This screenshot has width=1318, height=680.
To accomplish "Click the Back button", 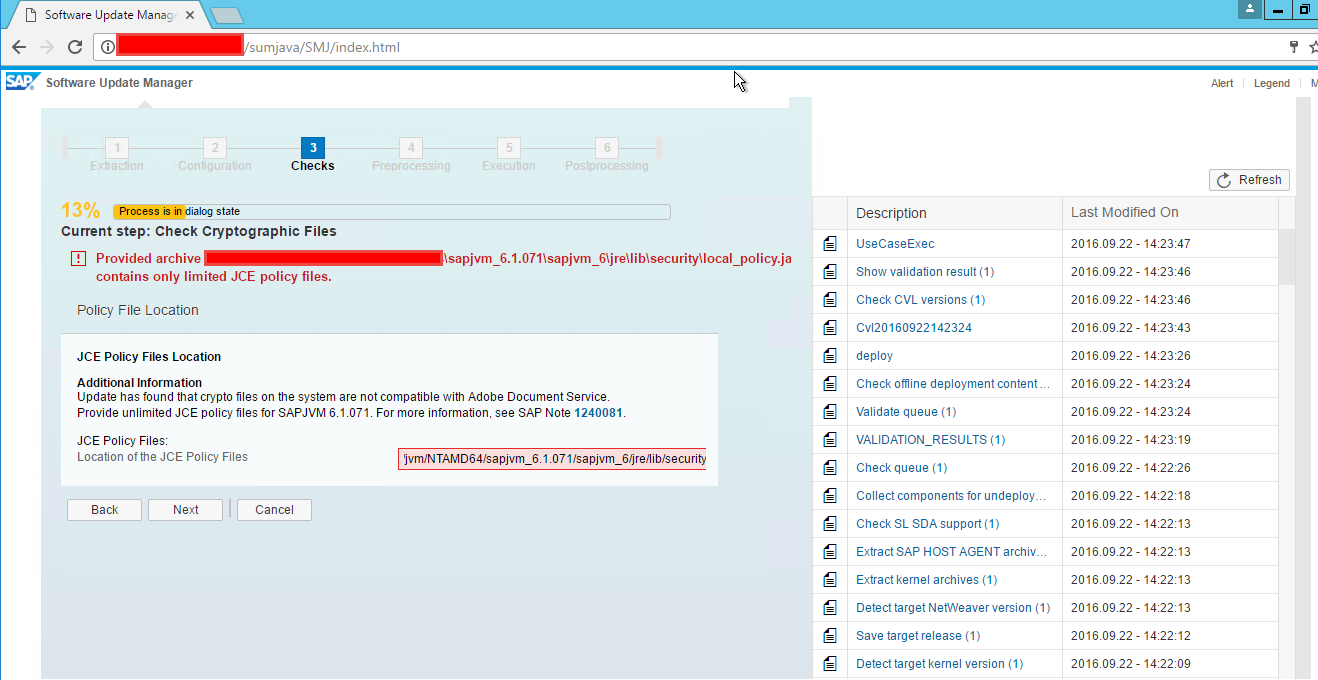I will pos(105,510).
